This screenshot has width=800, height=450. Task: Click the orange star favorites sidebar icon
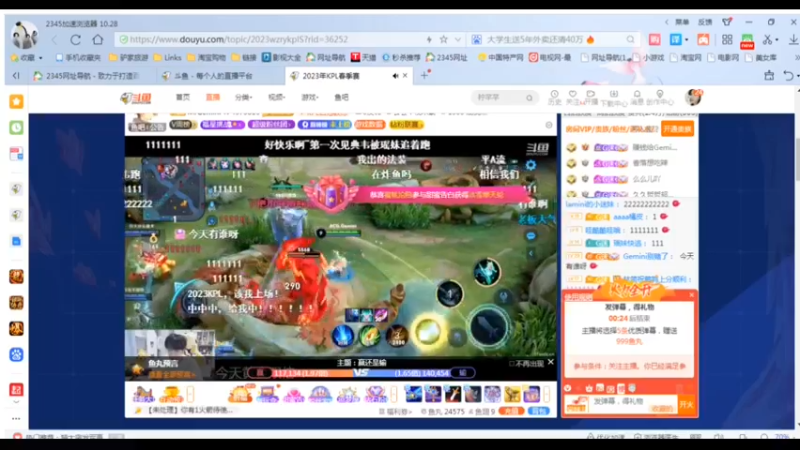(x=16, y=102)
